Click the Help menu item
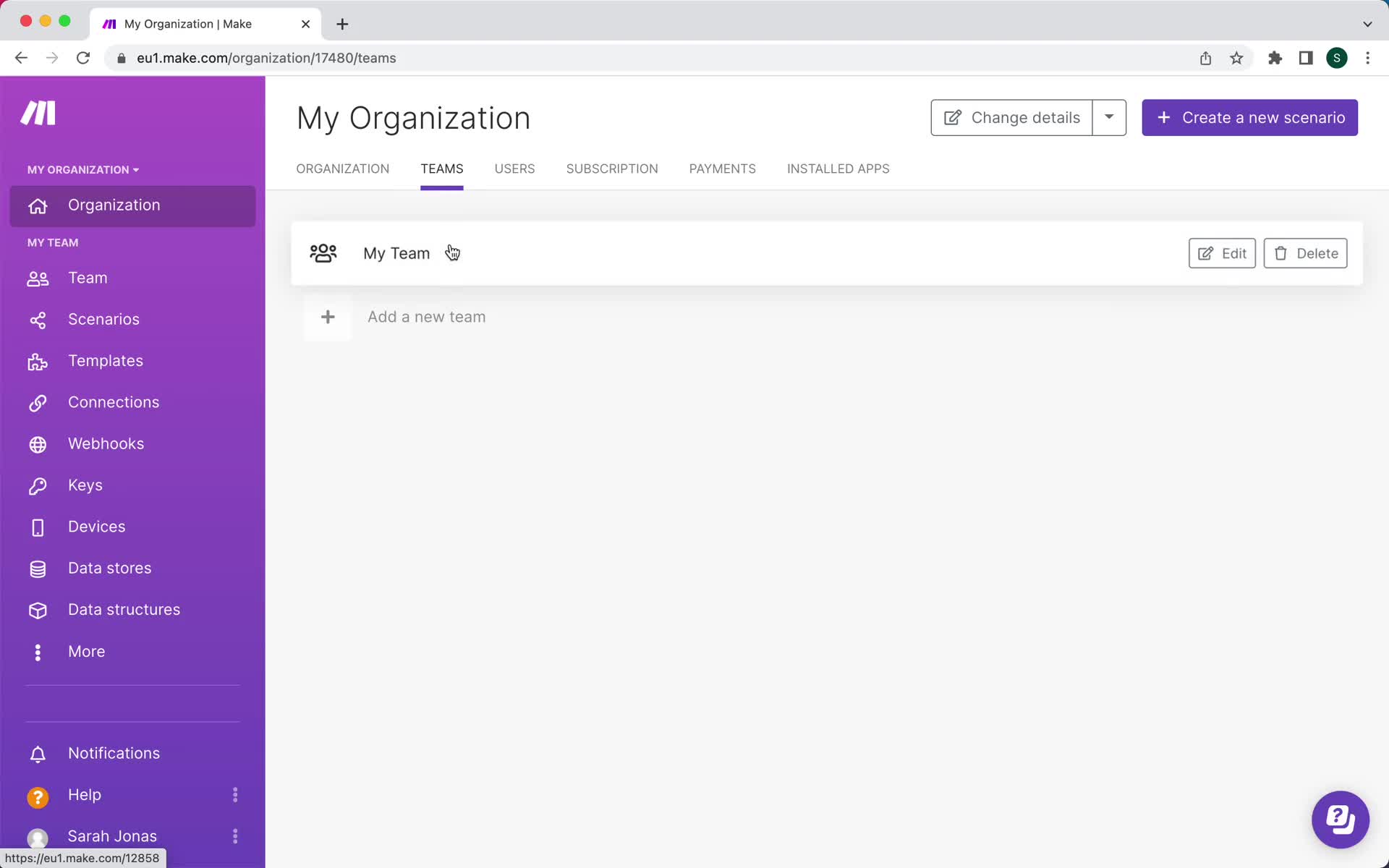Viewport: 1389px width, 868px height. (84, 794)
